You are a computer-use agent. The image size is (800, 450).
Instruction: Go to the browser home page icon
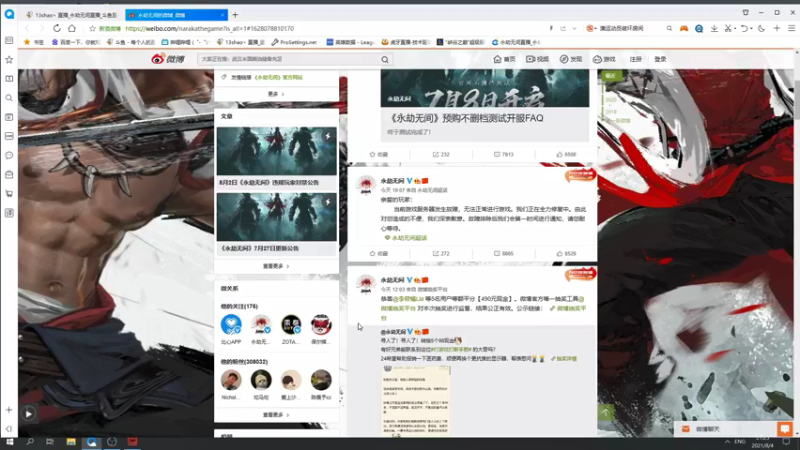pyautogui.click(x=72, y=29)
